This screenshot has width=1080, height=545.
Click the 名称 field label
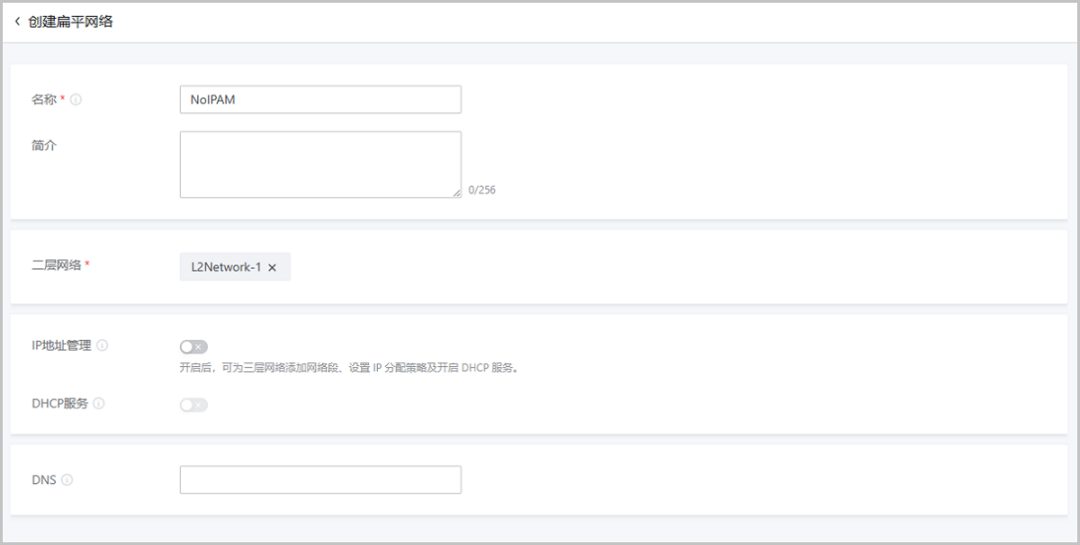click(x=44, y=100)
